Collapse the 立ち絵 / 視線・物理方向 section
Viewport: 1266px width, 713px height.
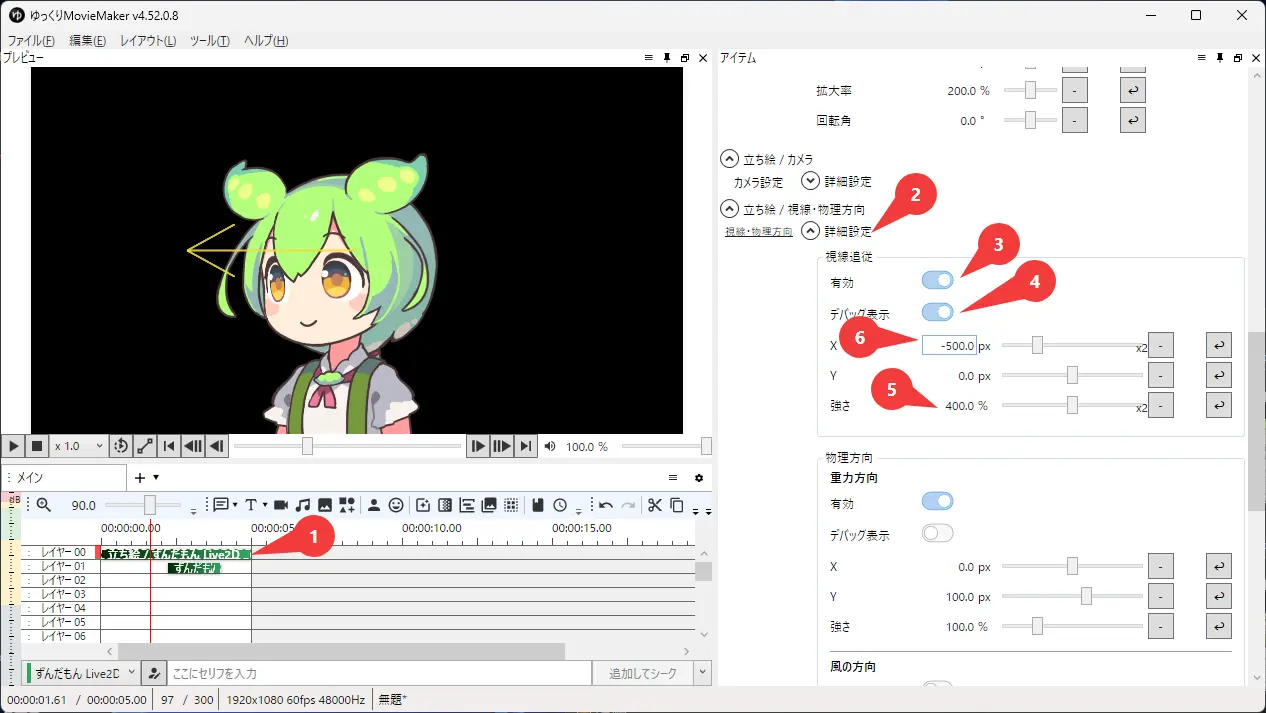point(729,209)
